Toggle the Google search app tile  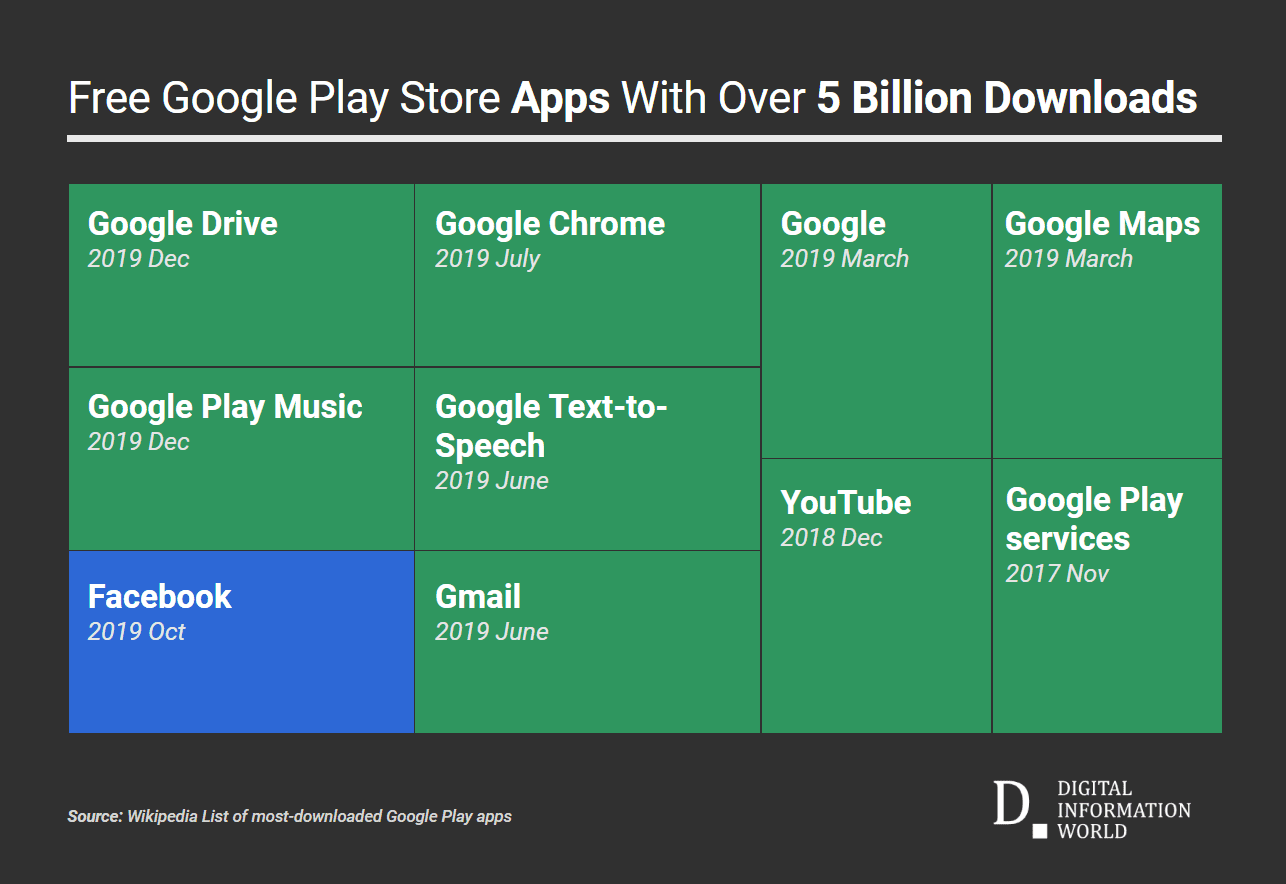(x=875, y=318)
